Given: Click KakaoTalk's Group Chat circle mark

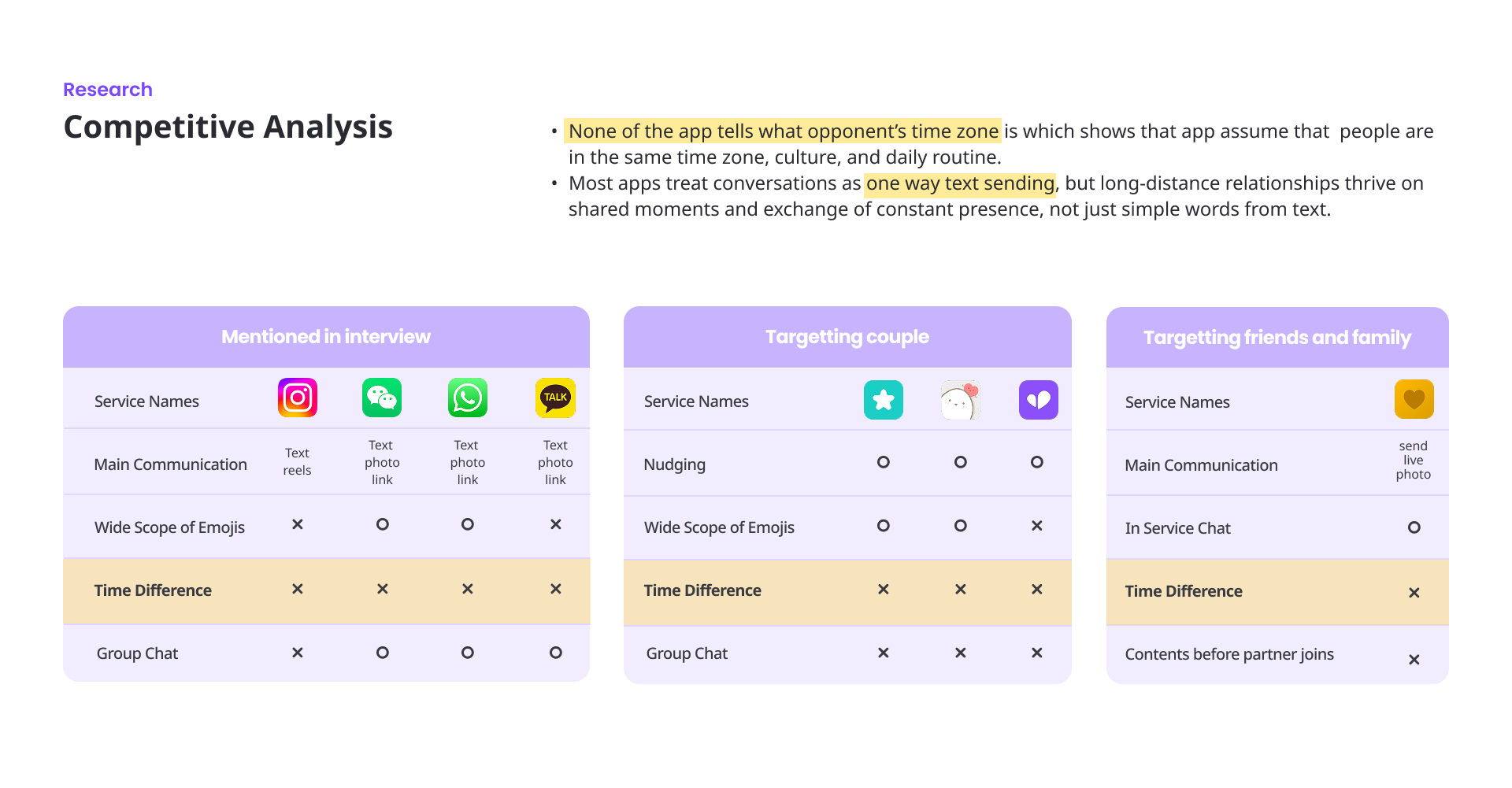Looking at the screenshot, I should coord(556,653).
